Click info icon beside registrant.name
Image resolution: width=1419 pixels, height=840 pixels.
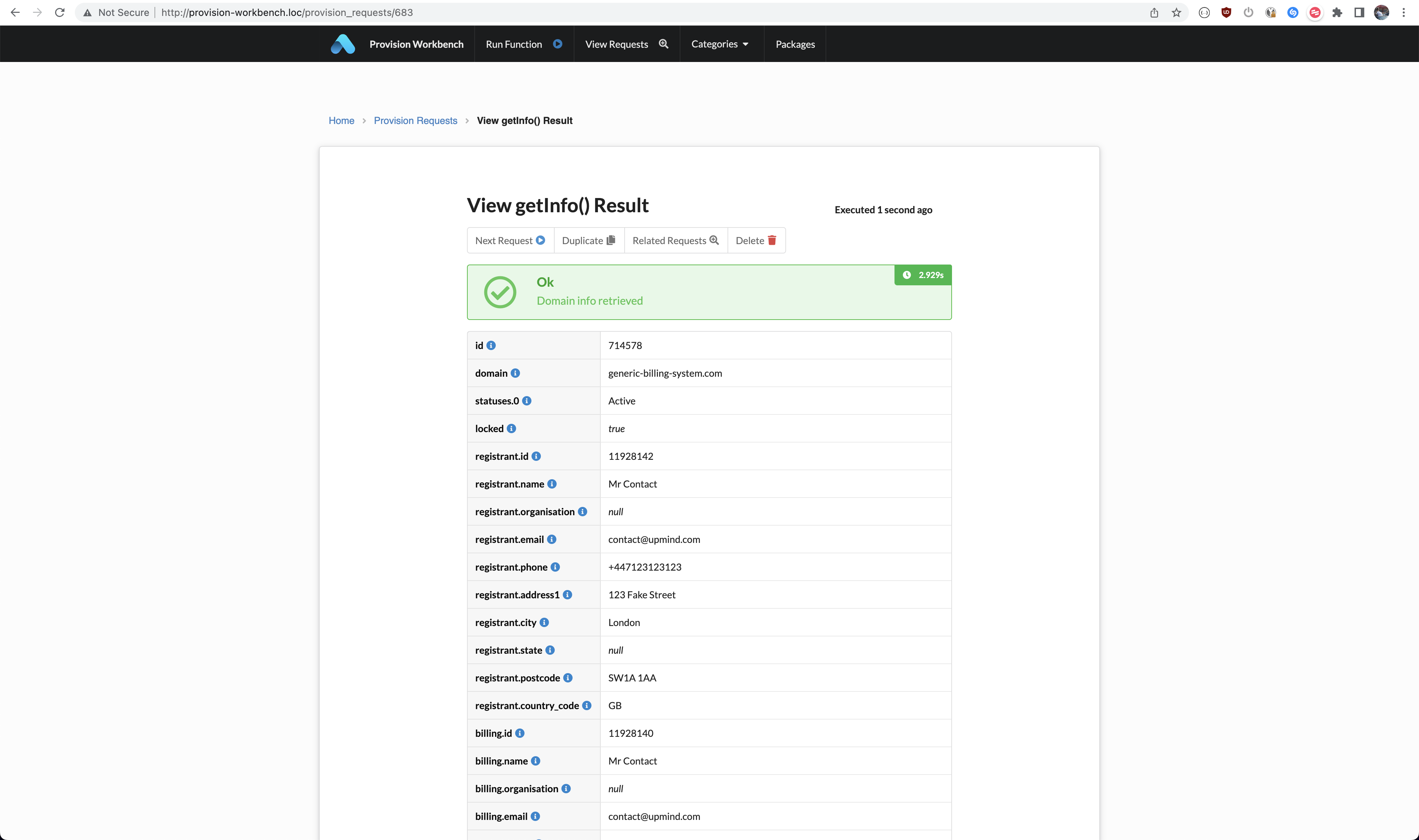[x=552, y=484]
